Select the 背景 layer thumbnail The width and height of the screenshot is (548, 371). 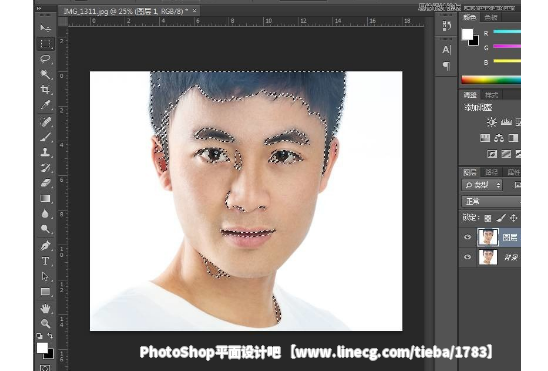pyautogui.click(x=488, y=257)
